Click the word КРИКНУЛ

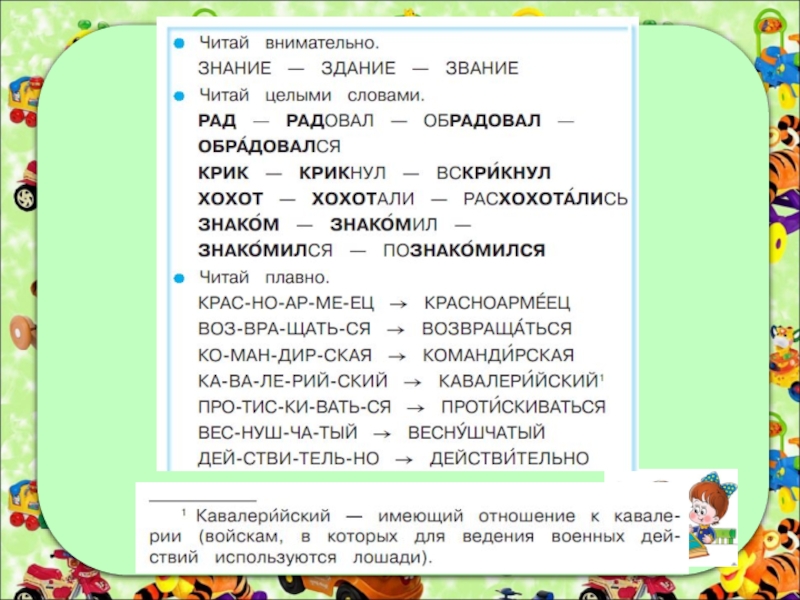pos(342,173)
